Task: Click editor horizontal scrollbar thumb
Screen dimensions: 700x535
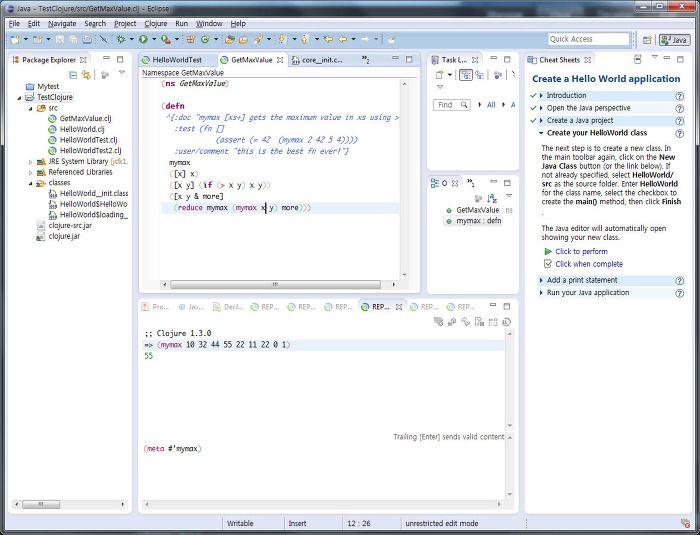Action: pos(275,284)
